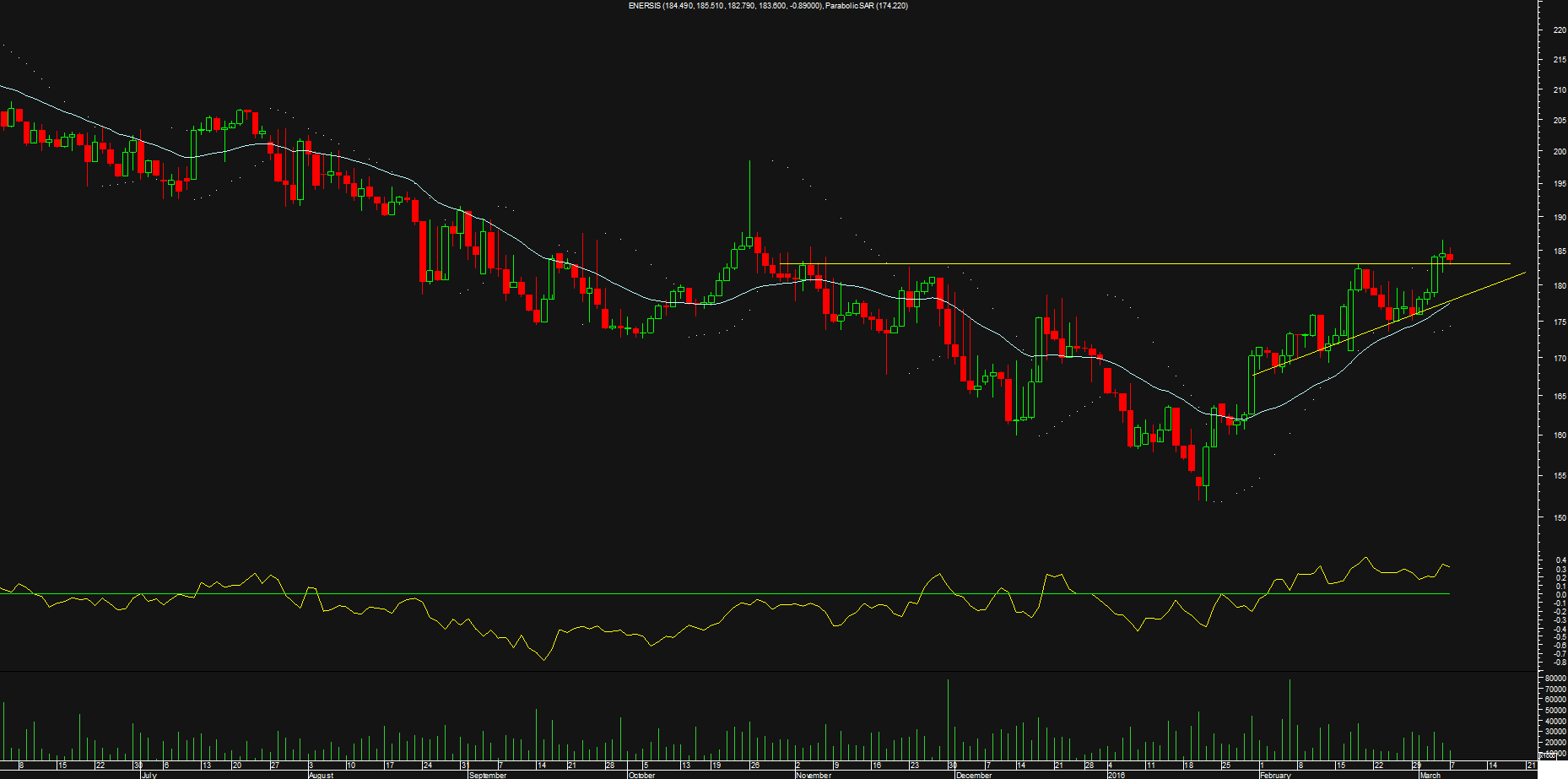Click the February month label

[x=1275, y=775]
